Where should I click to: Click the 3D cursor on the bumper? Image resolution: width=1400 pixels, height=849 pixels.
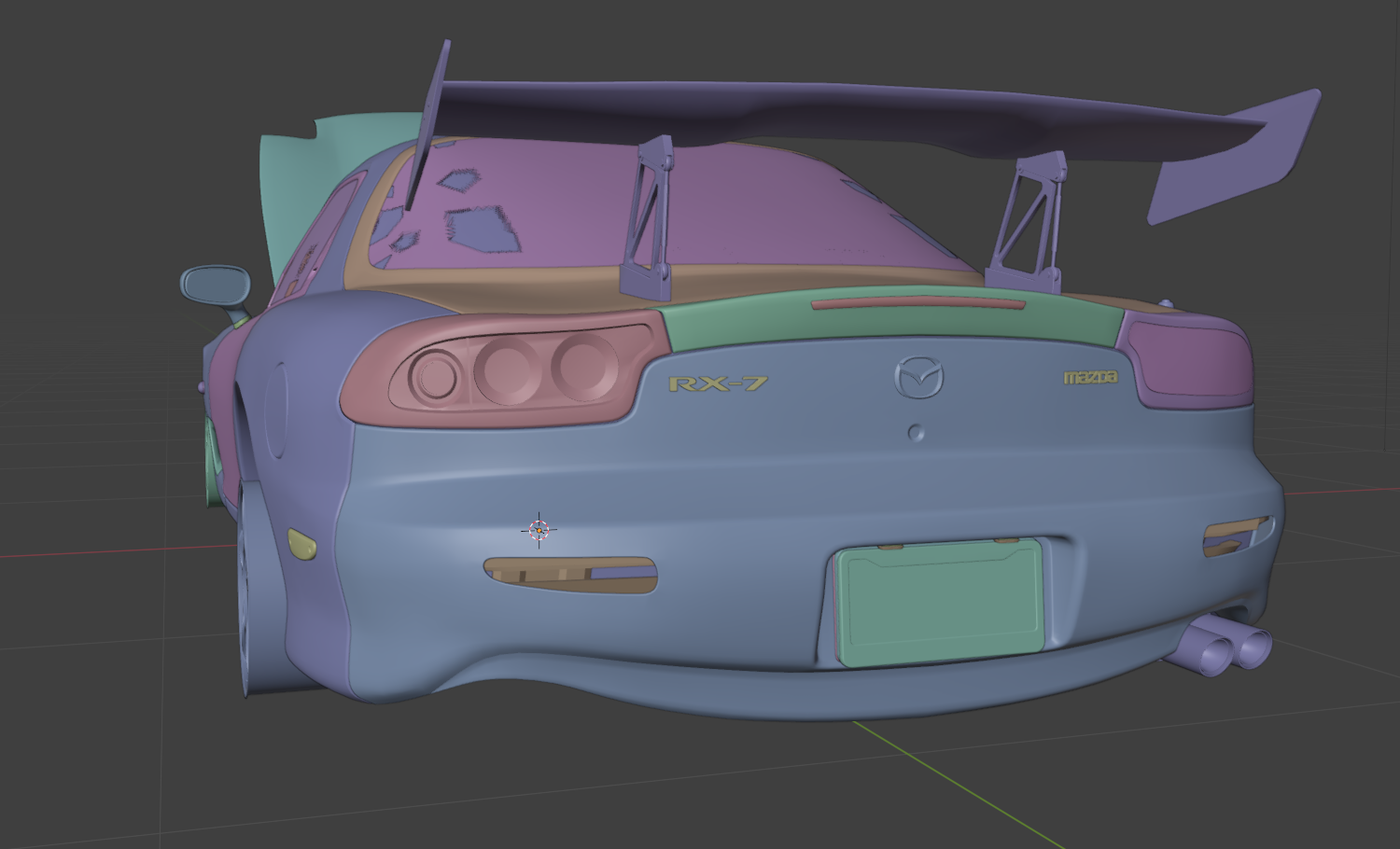click(x=539, y=530)
